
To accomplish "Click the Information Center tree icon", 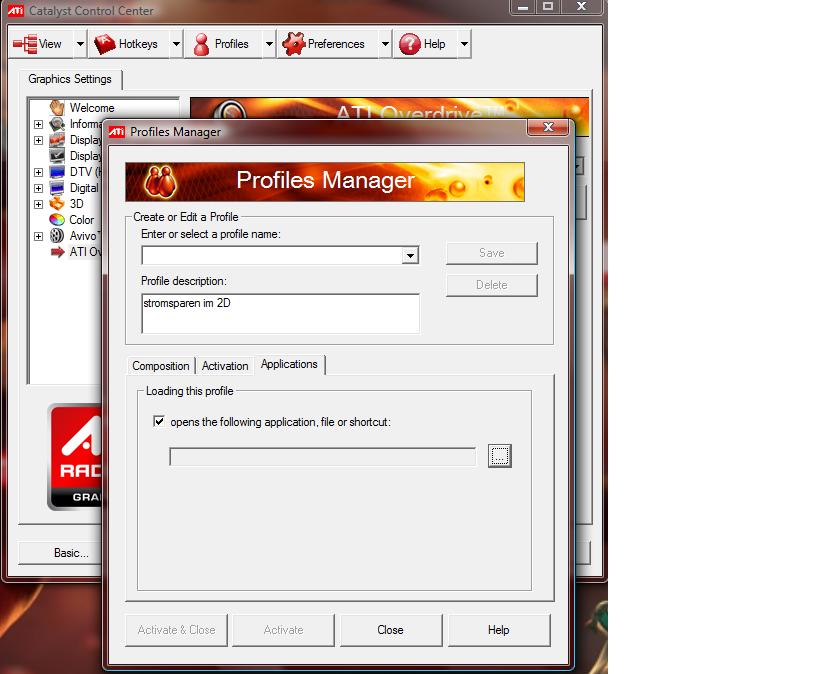I will coord(57,124).
